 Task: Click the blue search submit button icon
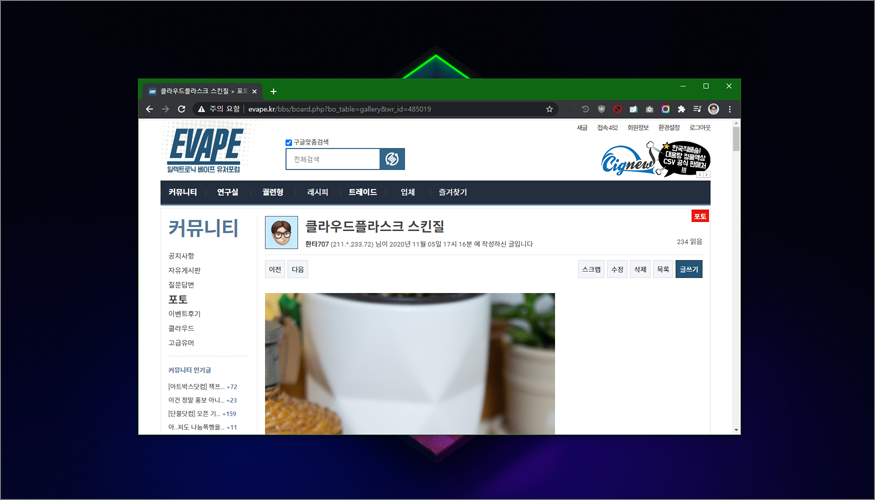click(392, 159)
